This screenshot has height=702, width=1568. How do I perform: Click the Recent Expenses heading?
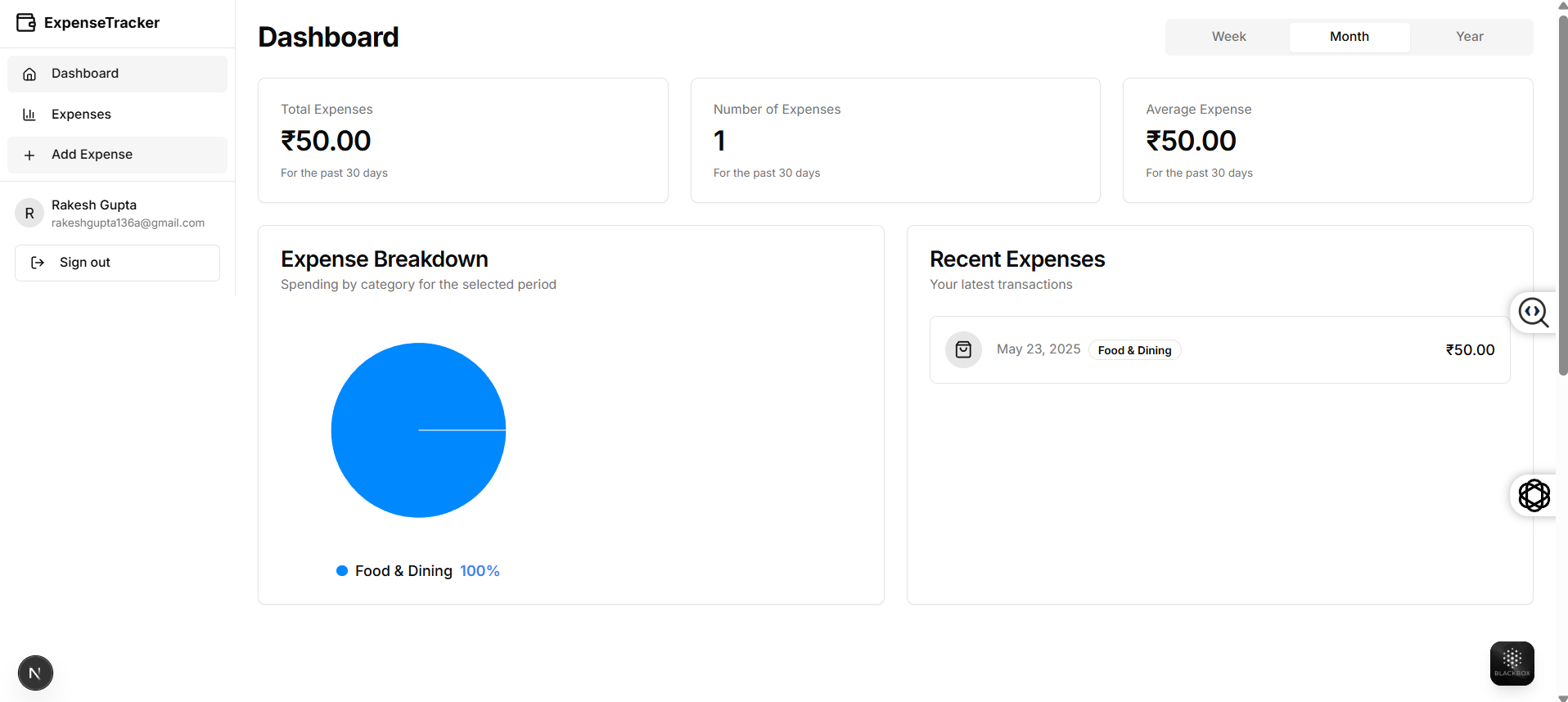click(x=1017, y=259)
